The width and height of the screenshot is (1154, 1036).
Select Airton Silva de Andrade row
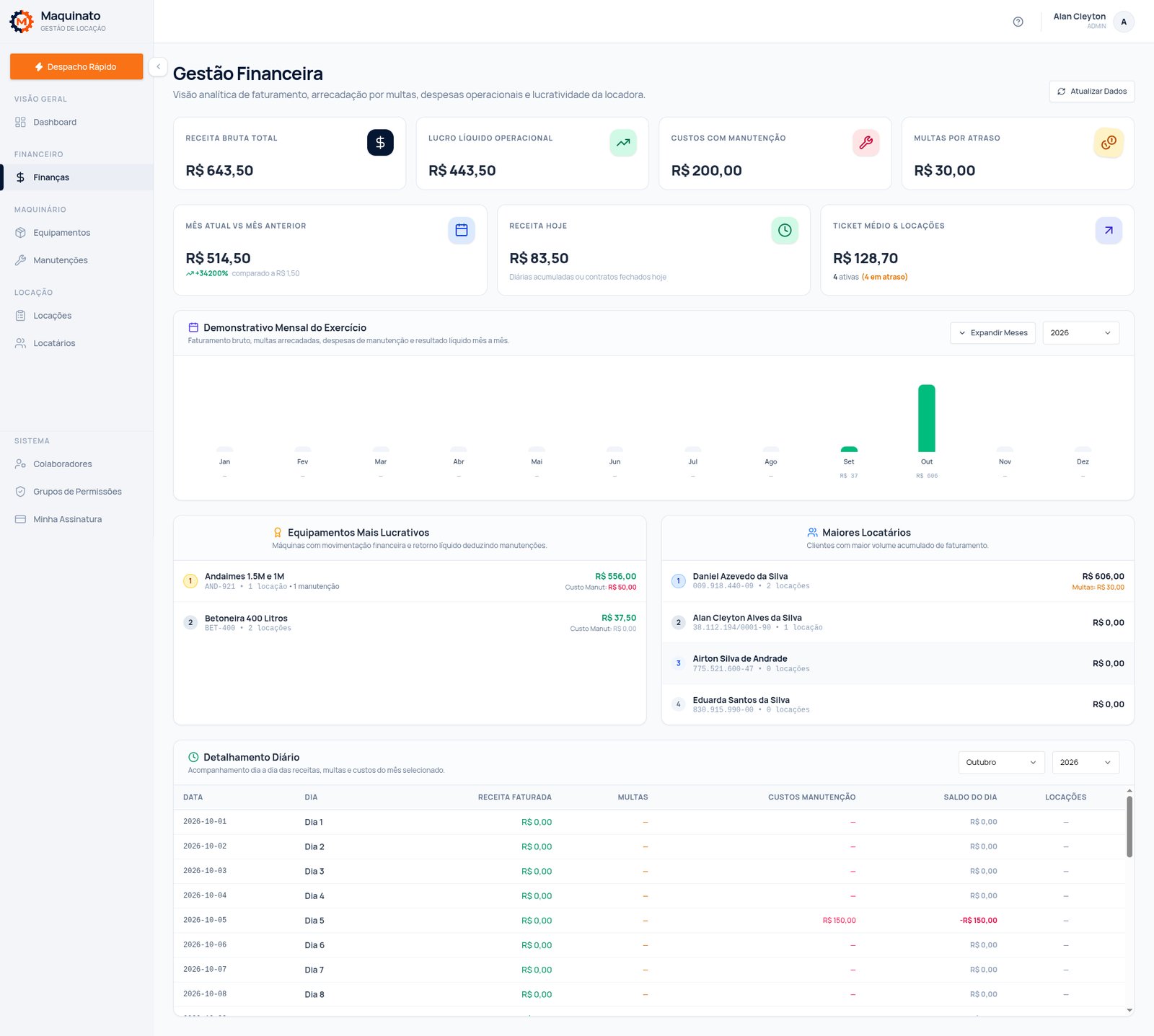(897, 663)
